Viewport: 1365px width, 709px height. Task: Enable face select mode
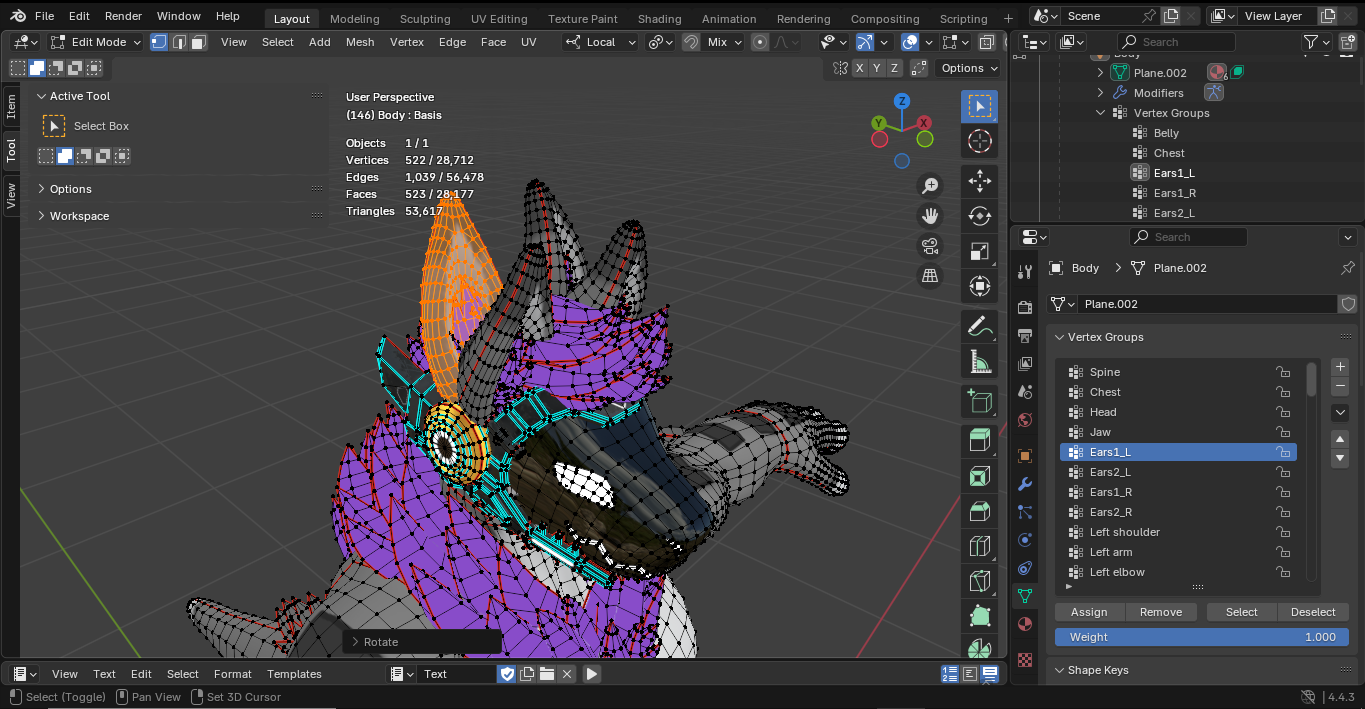pyautogui.click(x=198, y=42)
